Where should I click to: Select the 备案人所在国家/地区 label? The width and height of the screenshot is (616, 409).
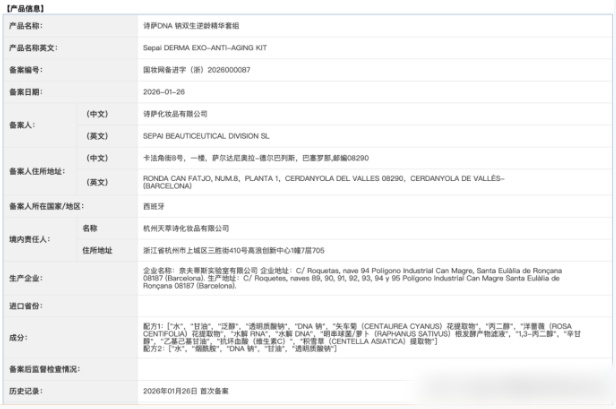(46, 206)
